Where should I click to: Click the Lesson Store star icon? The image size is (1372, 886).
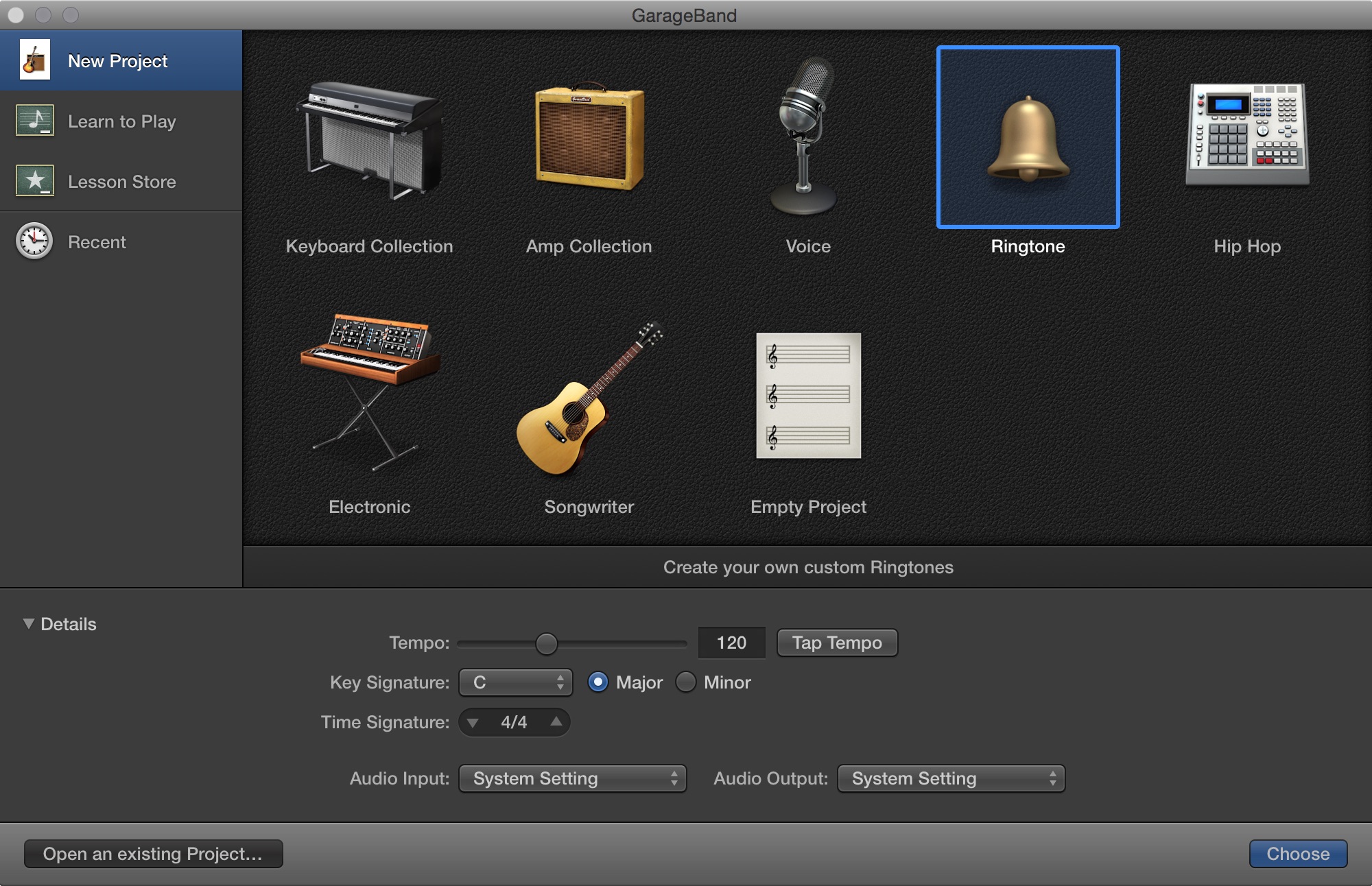[x=34, y=181]
